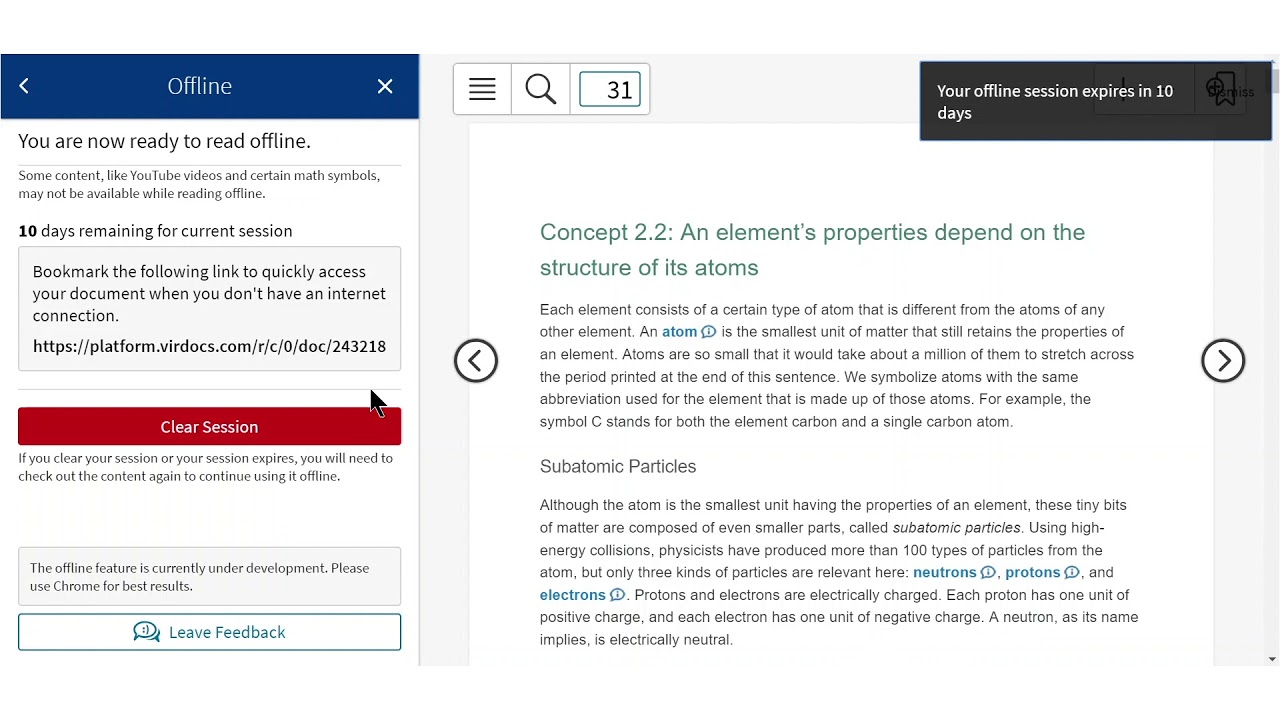Open the search magnifier tool
Image resolution: width=1280 pixels, height=720 pixels.
pyautogui.click(x=540, y=90)
